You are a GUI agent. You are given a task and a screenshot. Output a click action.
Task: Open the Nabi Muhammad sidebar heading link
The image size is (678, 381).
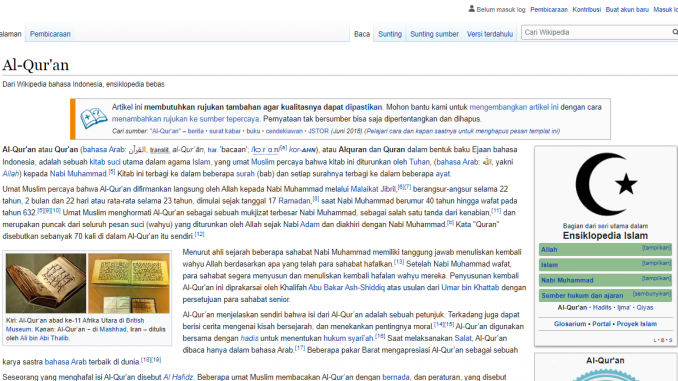click(x=567, y=280)
